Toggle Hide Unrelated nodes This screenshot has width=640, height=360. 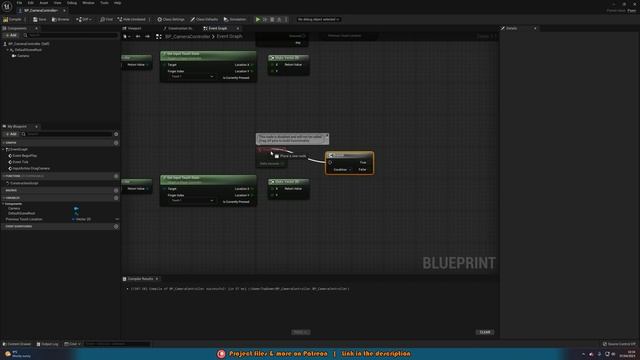point(131,19)
